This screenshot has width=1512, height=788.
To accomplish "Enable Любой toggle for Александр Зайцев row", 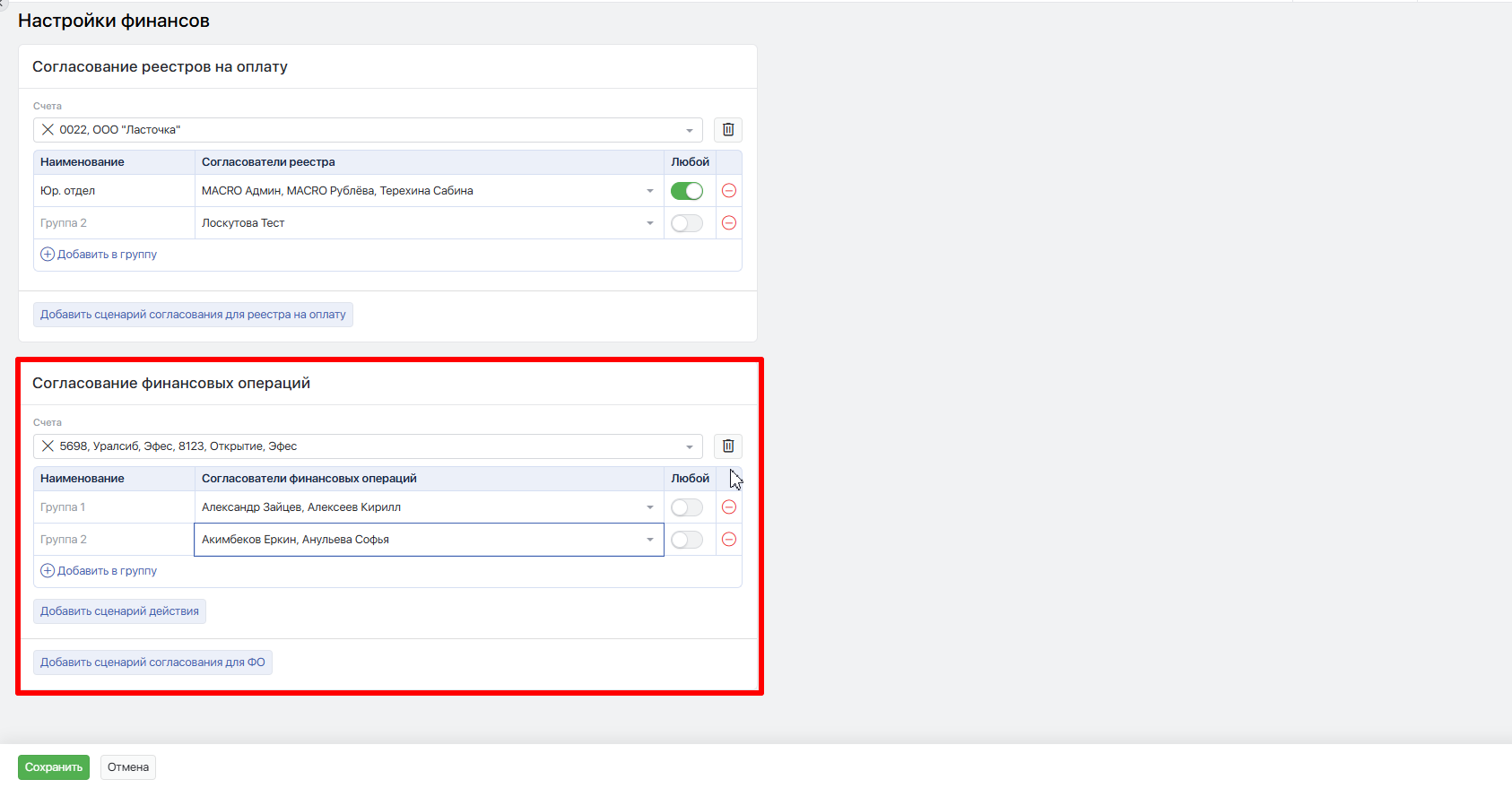I will [x=687, y=507].
